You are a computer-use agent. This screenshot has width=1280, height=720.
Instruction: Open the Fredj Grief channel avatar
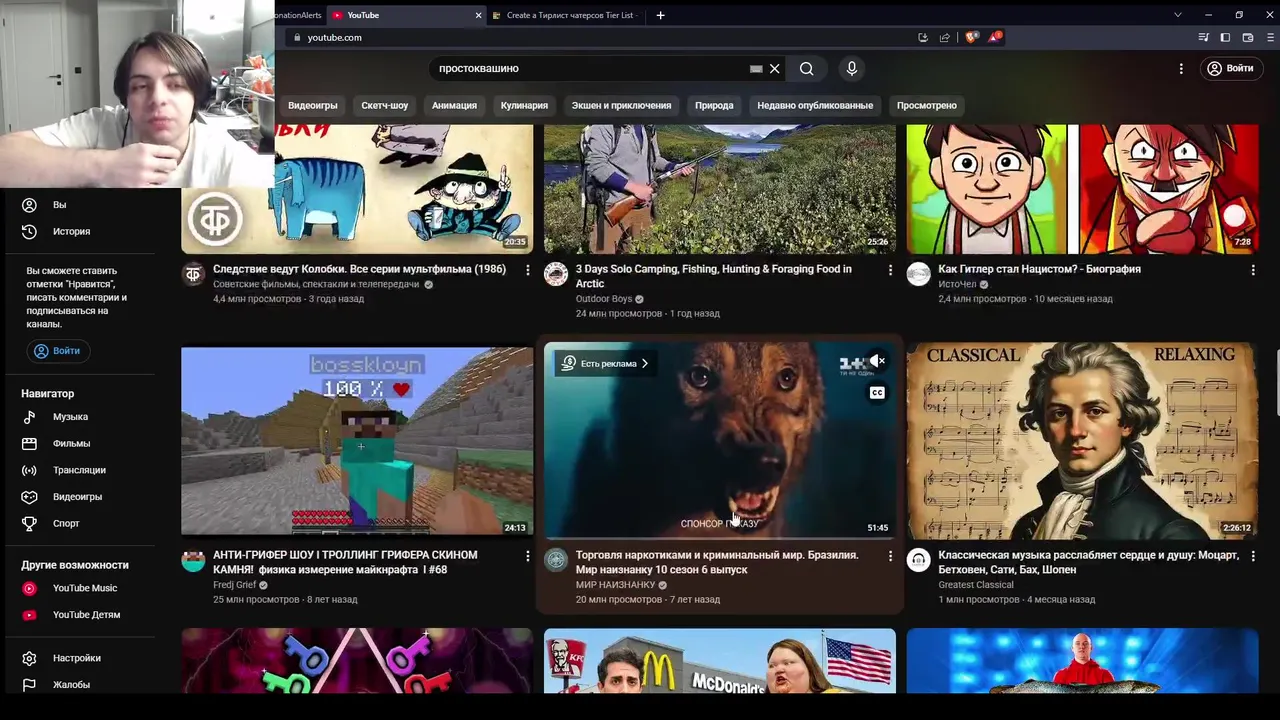tap(193, 560)
